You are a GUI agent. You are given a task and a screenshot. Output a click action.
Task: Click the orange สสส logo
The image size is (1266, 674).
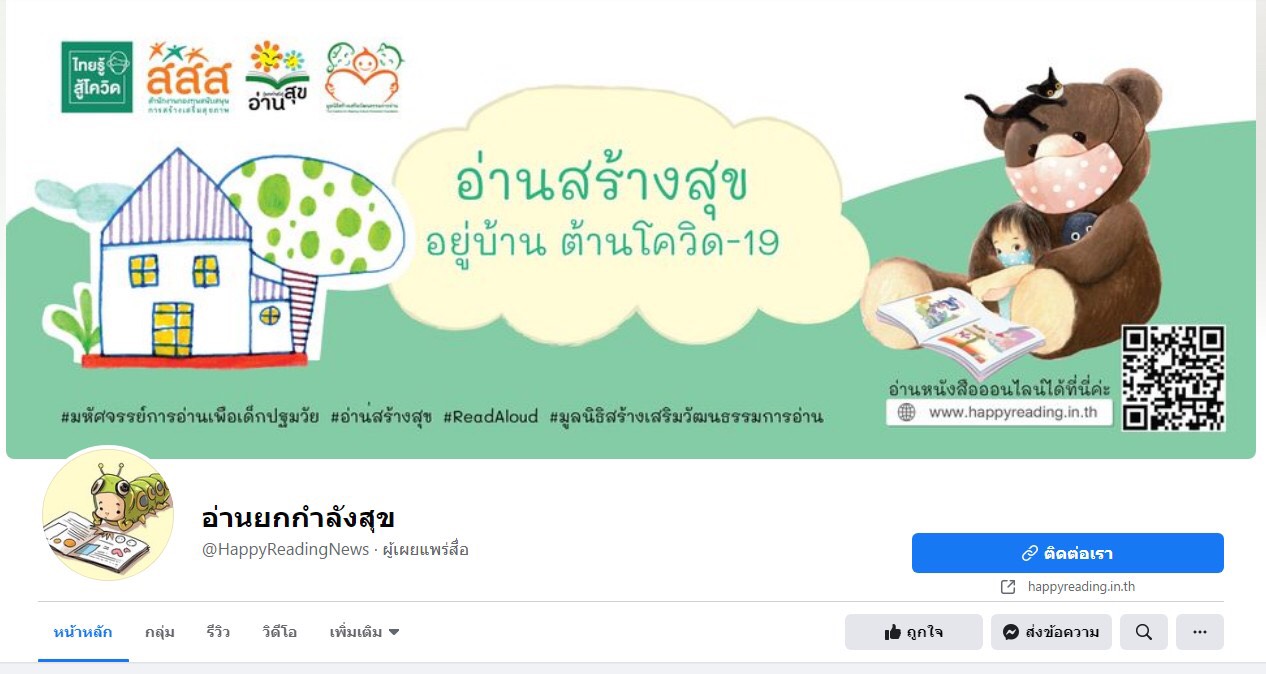pos(187,77)
